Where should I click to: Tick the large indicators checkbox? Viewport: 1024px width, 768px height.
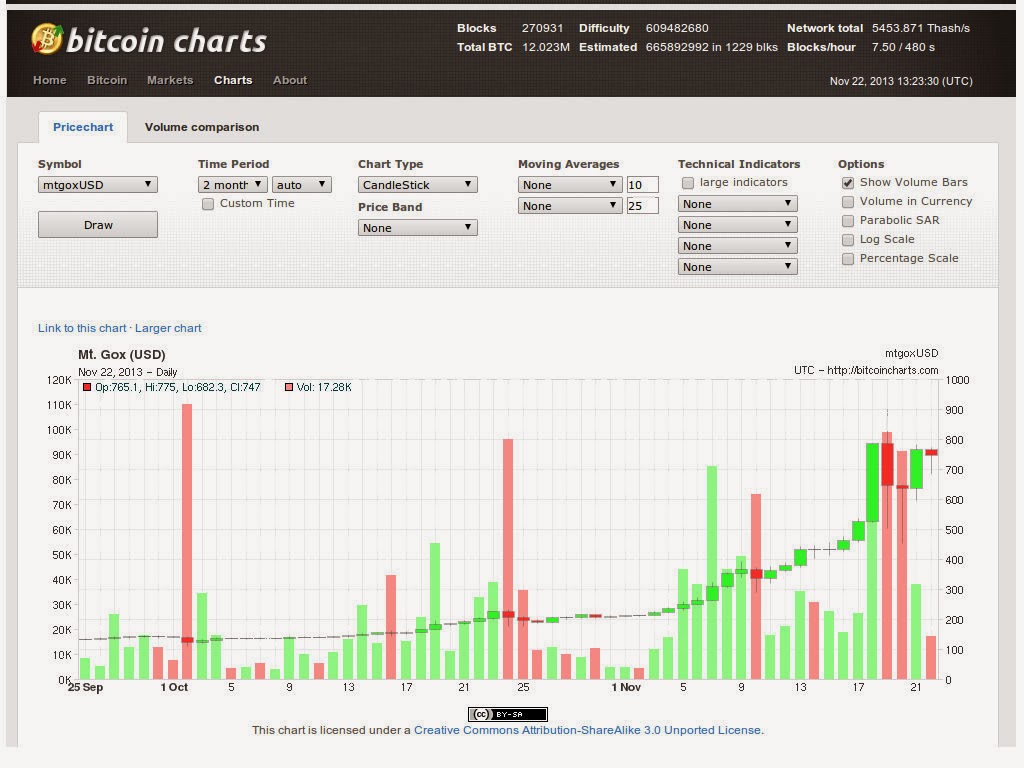[688, 183]
